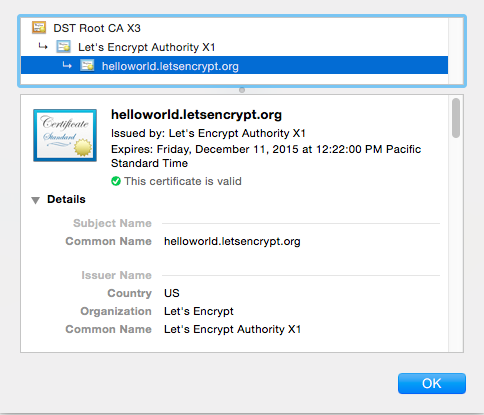Click the helloworld.letsencrypt.org certificate icon in tree
The height and width of the screenshot is (415, 484).
[x=87, y=66]
